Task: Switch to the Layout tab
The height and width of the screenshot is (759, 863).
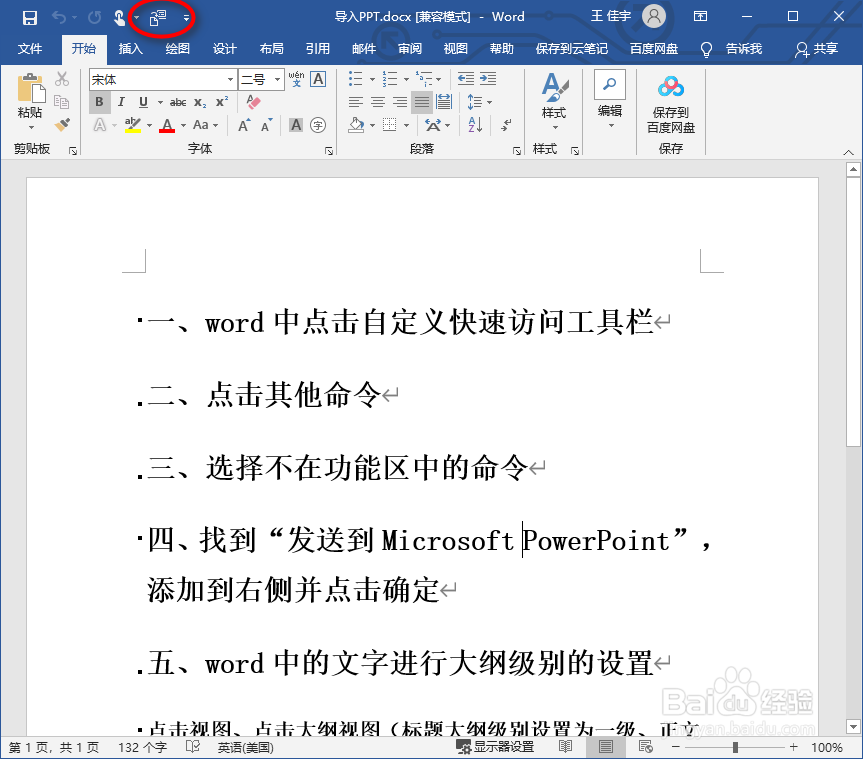Action: click(271, 49)
